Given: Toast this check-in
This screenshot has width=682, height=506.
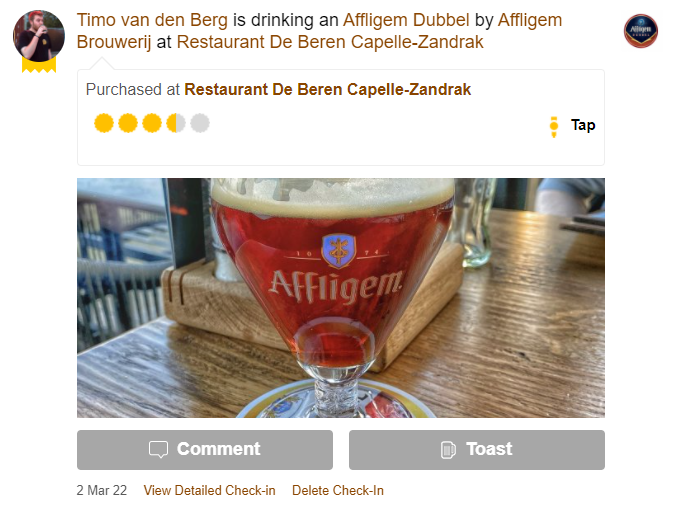Looking at the screenshot, I should tap(477, 450).
